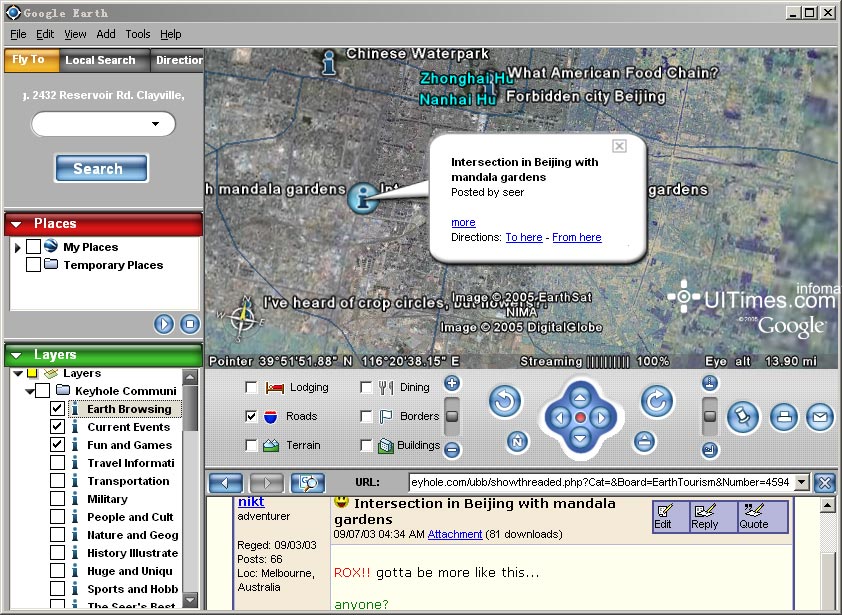Click the more link in balloon
Viewport: 842px width, 615px height.
[463, 222]
